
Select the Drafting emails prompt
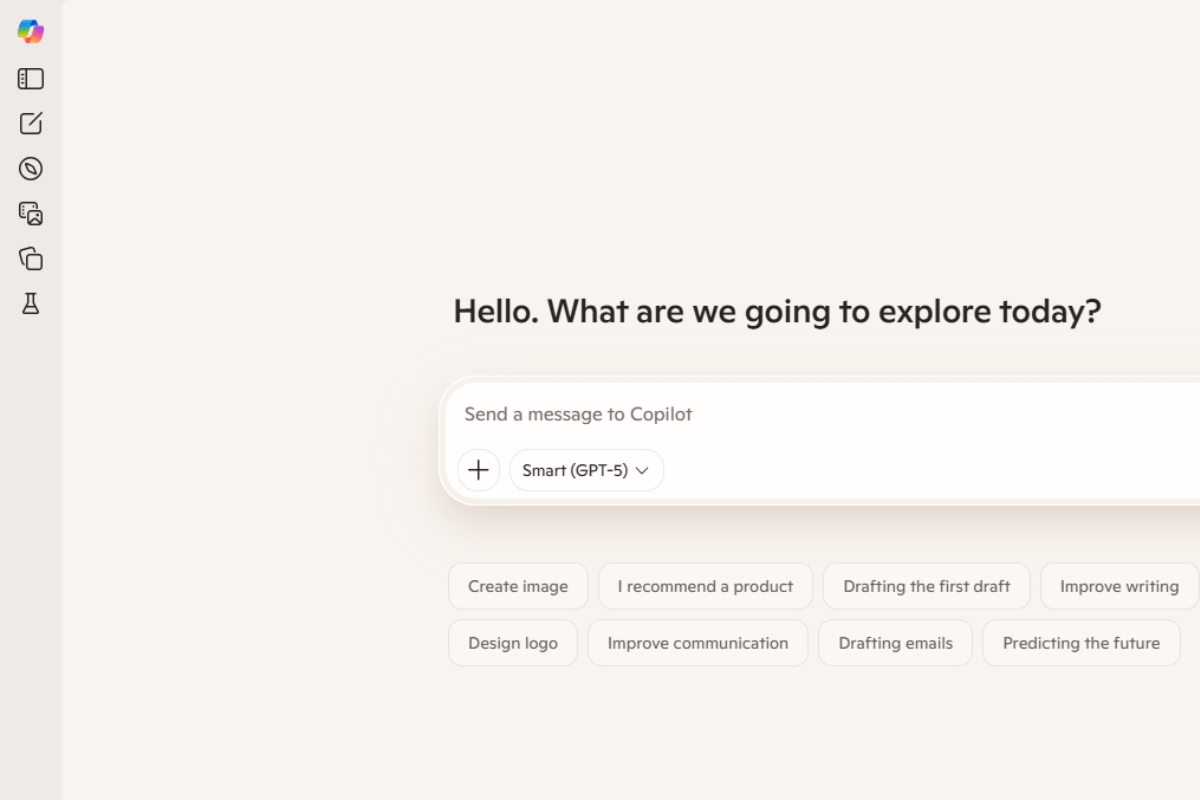pyautogui.click(x=895, y=643)
